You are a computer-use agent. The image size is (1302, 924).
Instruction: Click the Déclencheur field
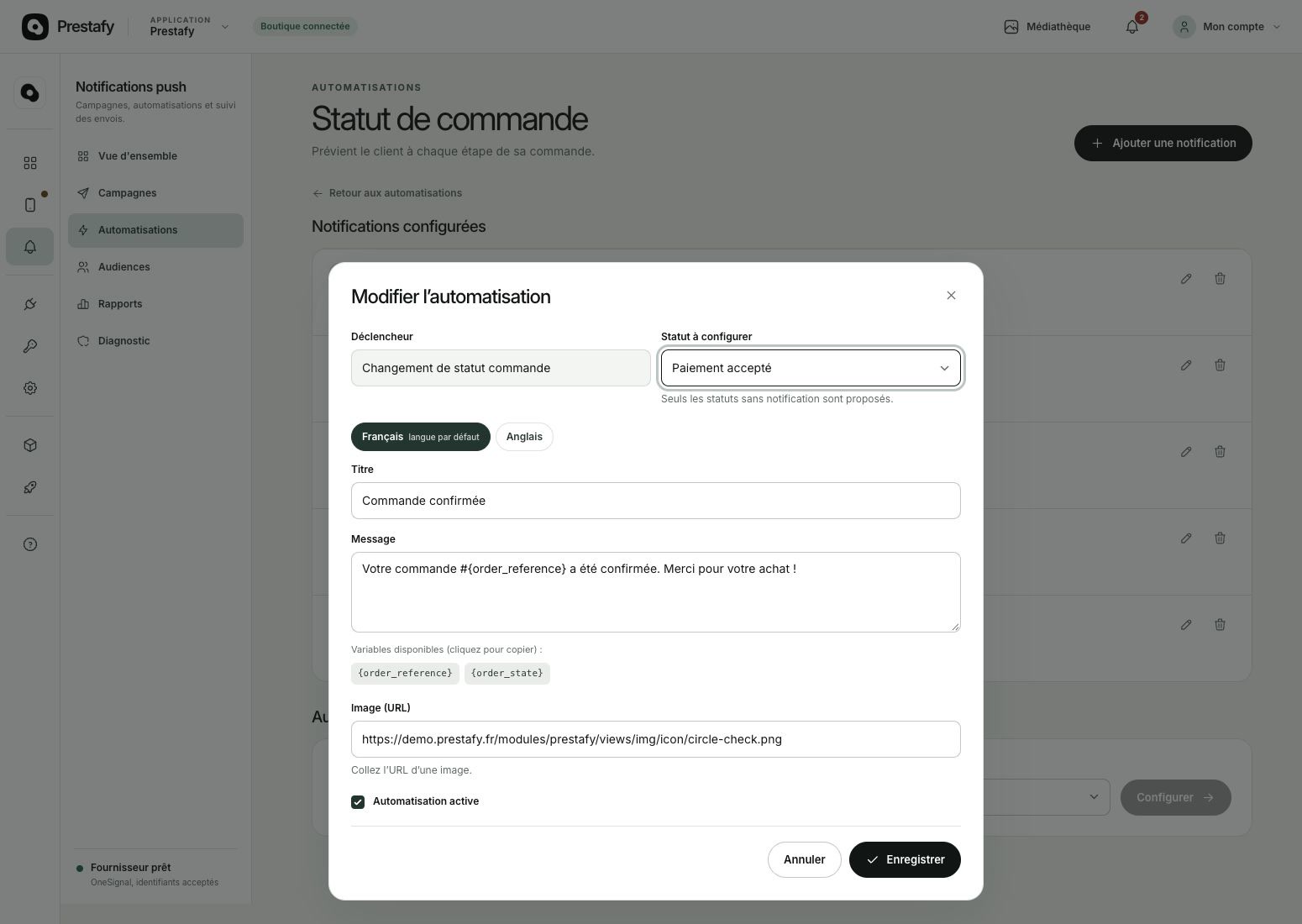pyautogui.click(x=501, y=368)
